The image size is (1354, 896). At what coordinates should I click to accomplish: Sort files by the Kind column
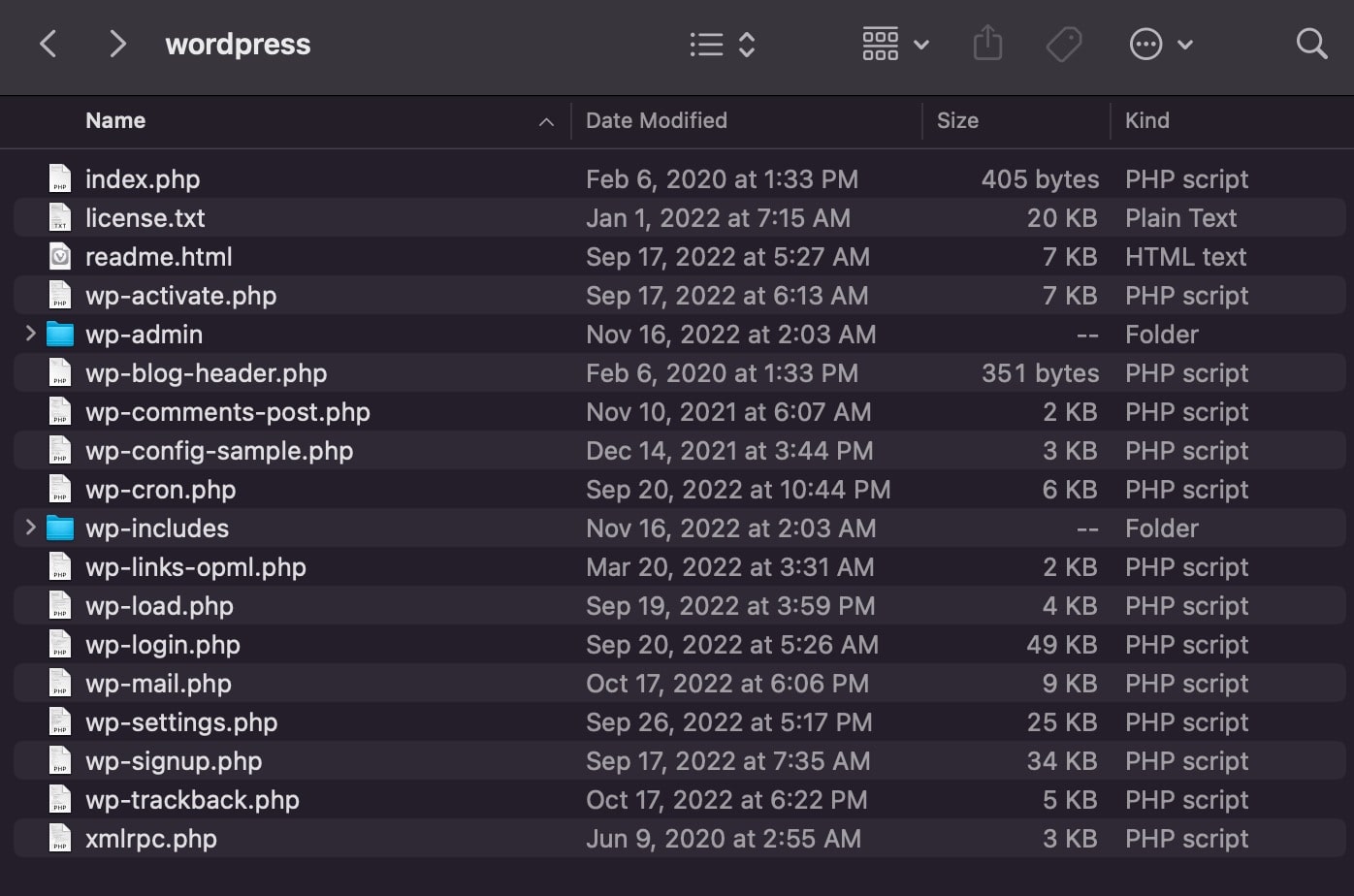tap(1147, 120)
